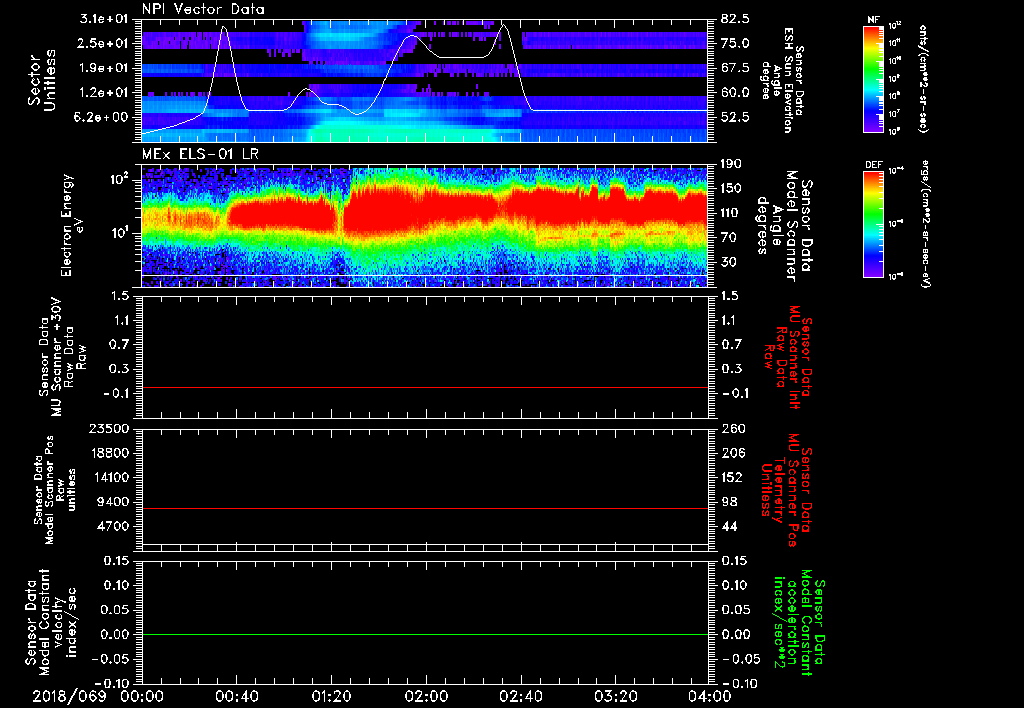Click the 2018/069 date label
Viewport: 1024px width, 708px height.
pyautogui.click(x=69, y=696)
